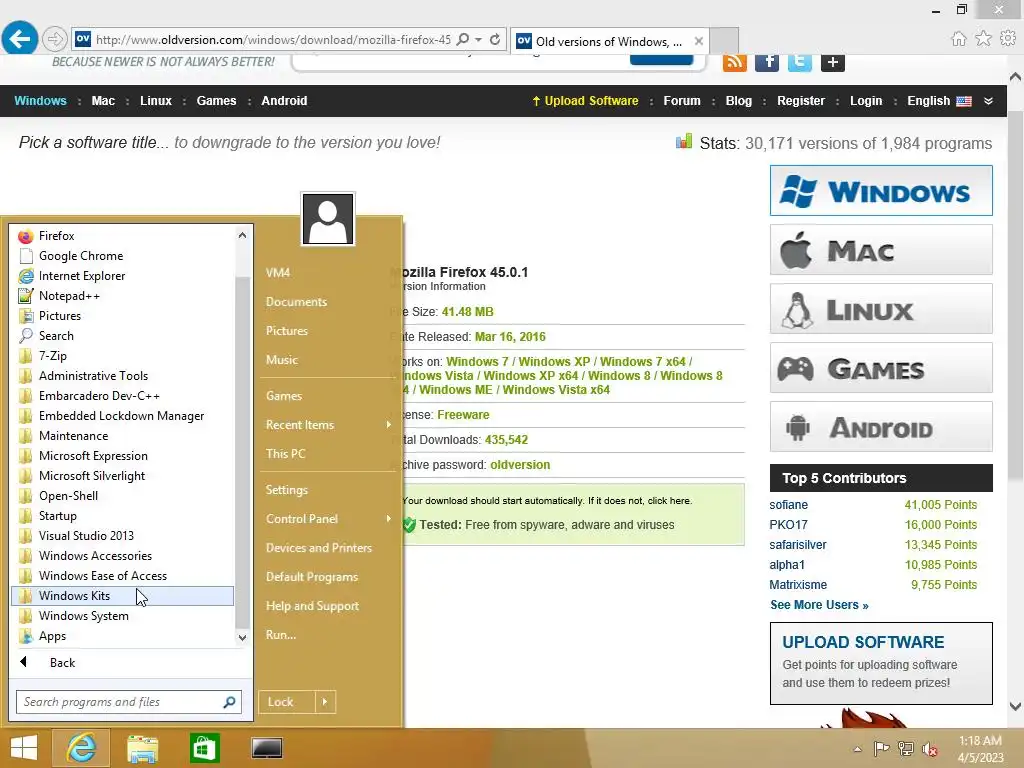Click the large Windows category button
The image size is (1024, 768).
tap(881, 191)
